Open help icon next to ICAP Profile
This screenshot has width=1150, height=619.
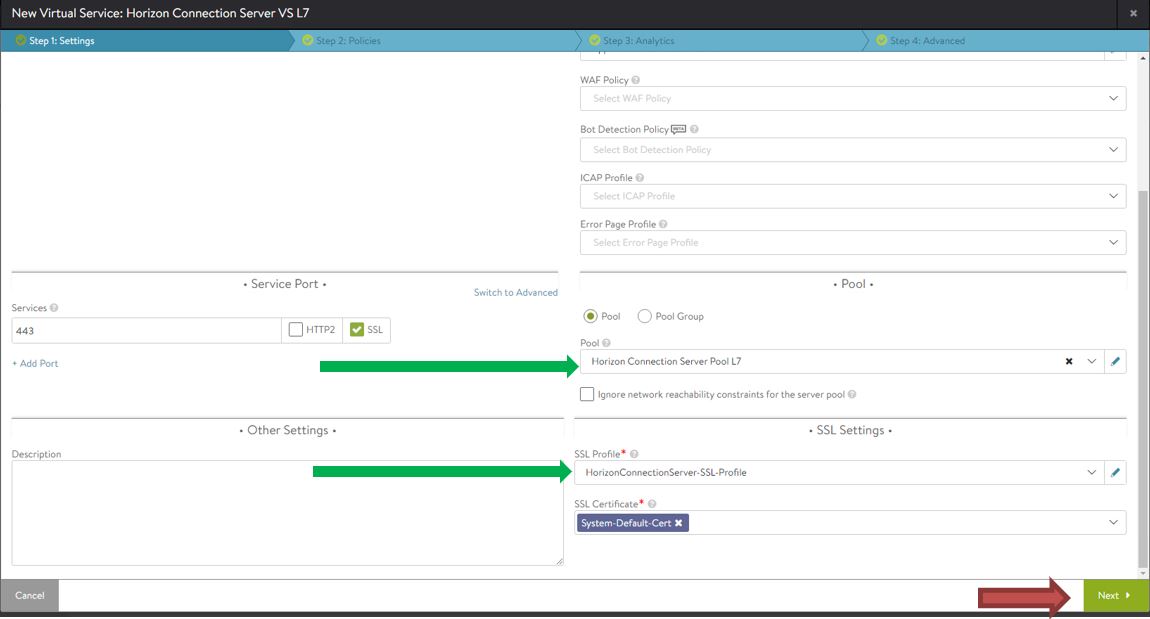[x=640, y=177]
